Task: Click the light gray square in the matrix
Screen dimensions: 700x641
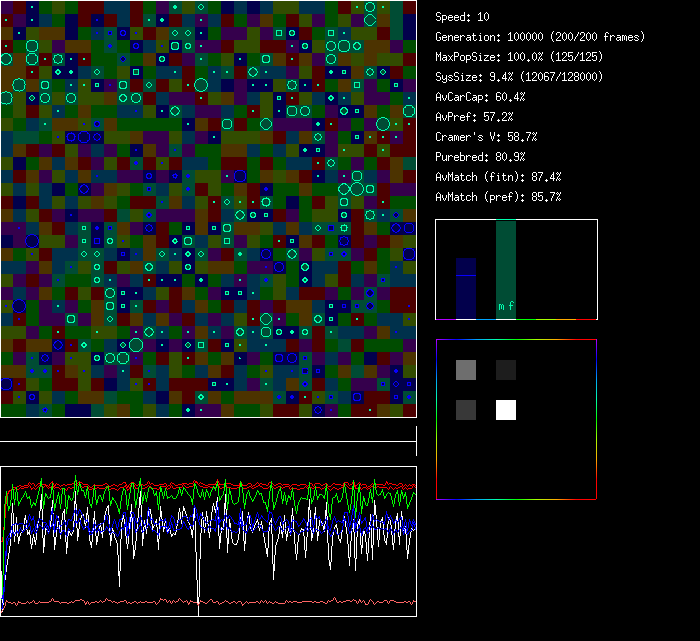Action: pyautogui.click(x=466, y=370)
